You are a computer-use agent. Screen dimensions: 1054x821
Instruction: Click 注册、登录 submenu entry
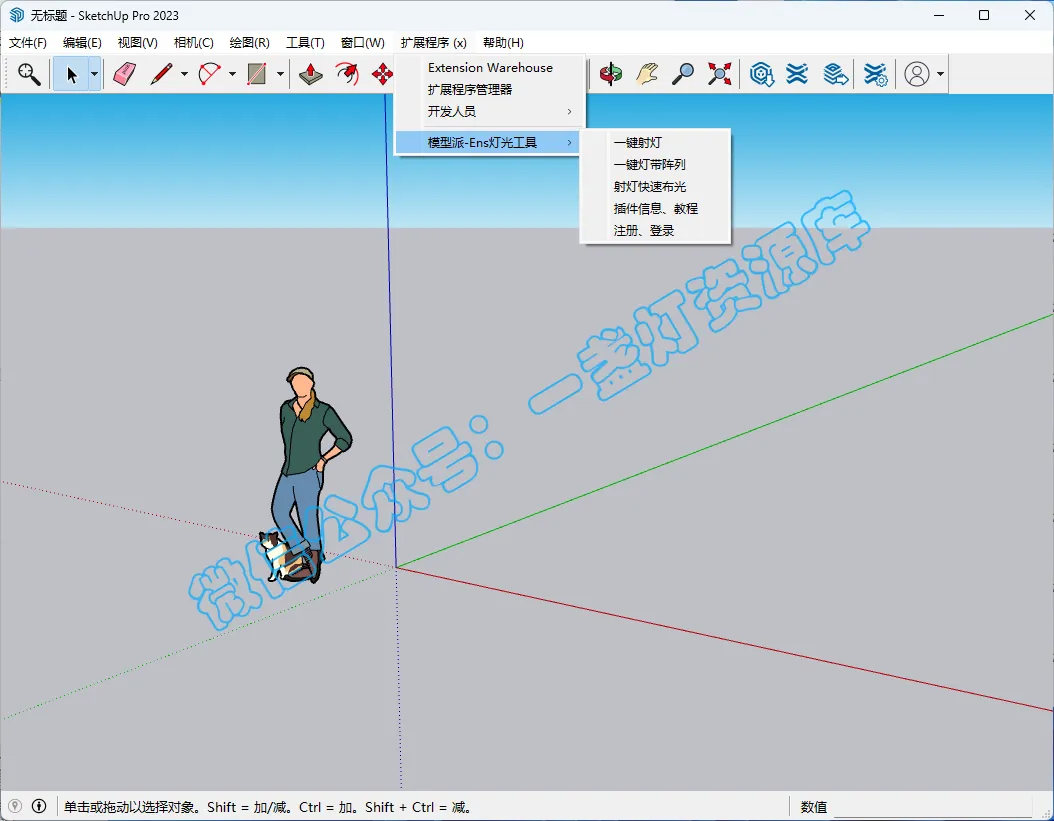point(655,231)
